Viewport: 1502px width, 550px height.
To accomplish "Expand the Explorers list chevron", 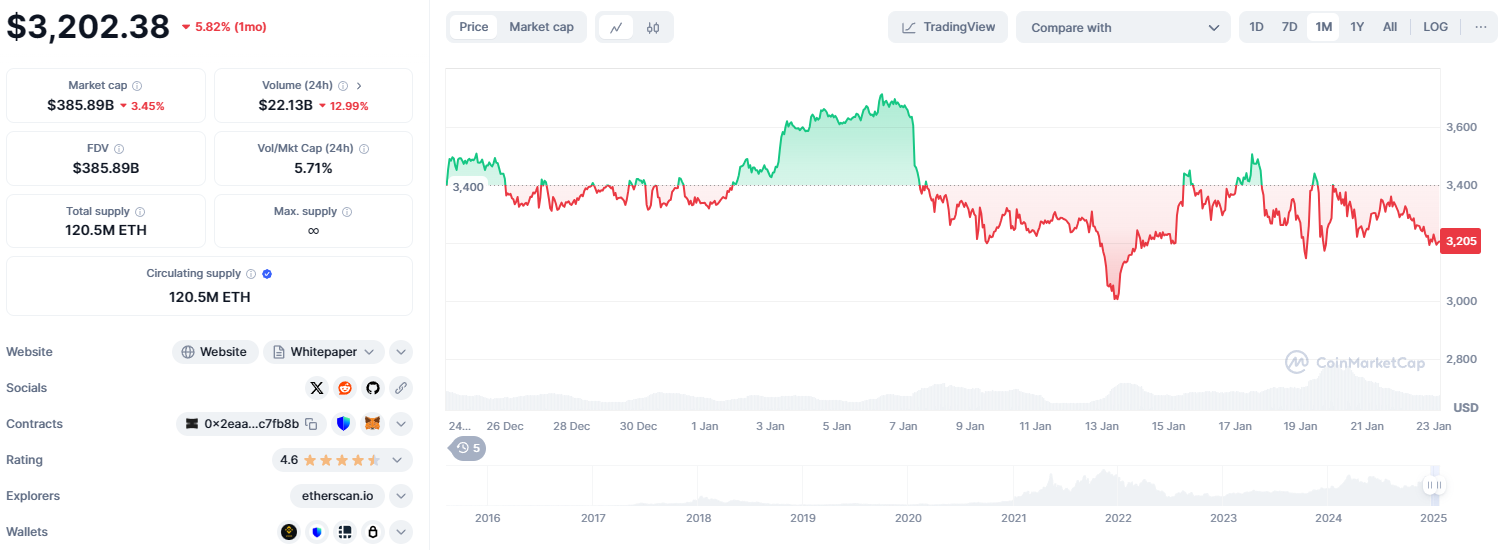I will pos(401,496).
